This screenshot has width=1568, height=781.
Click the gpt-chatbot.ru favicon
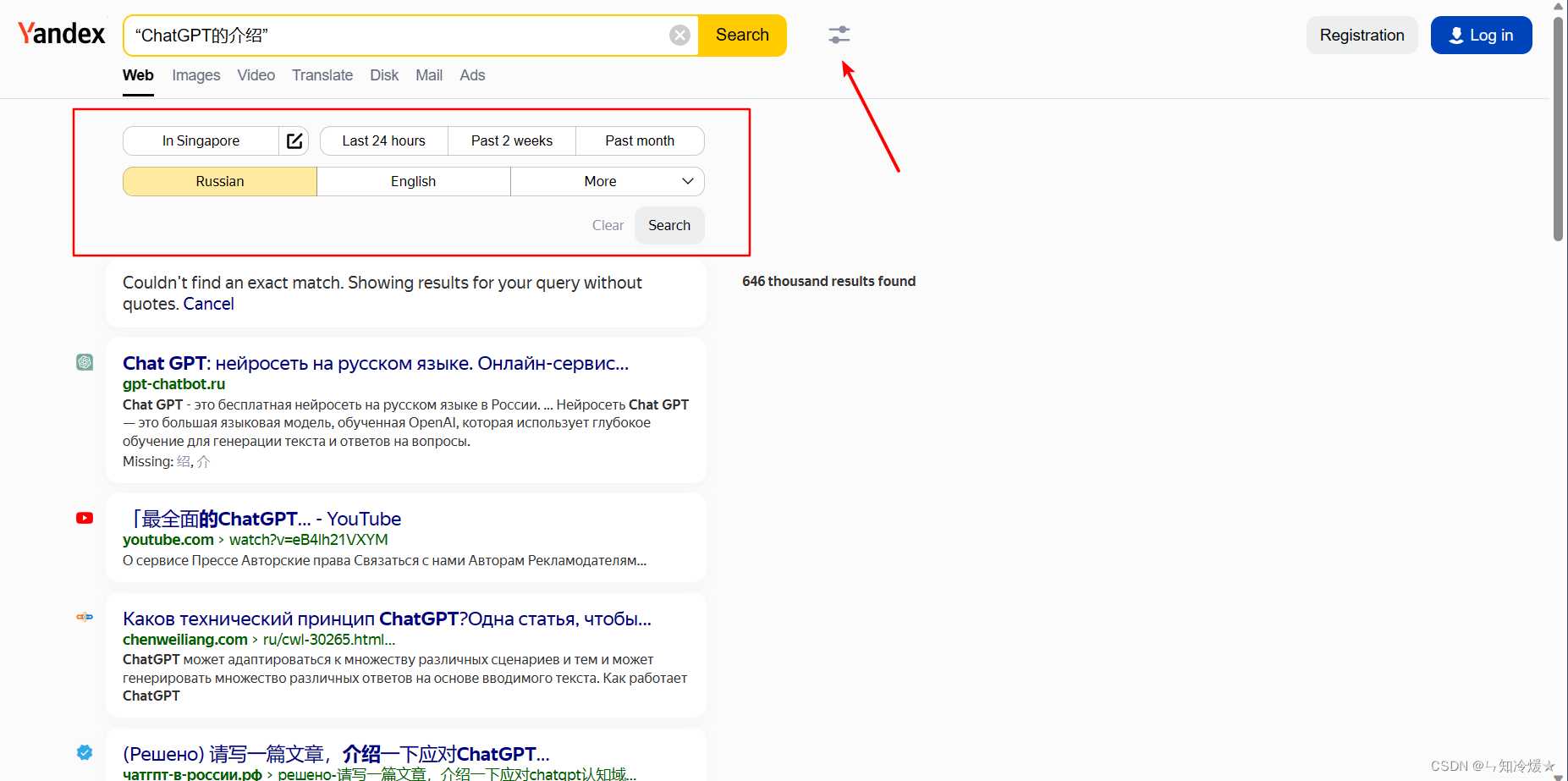85,362
